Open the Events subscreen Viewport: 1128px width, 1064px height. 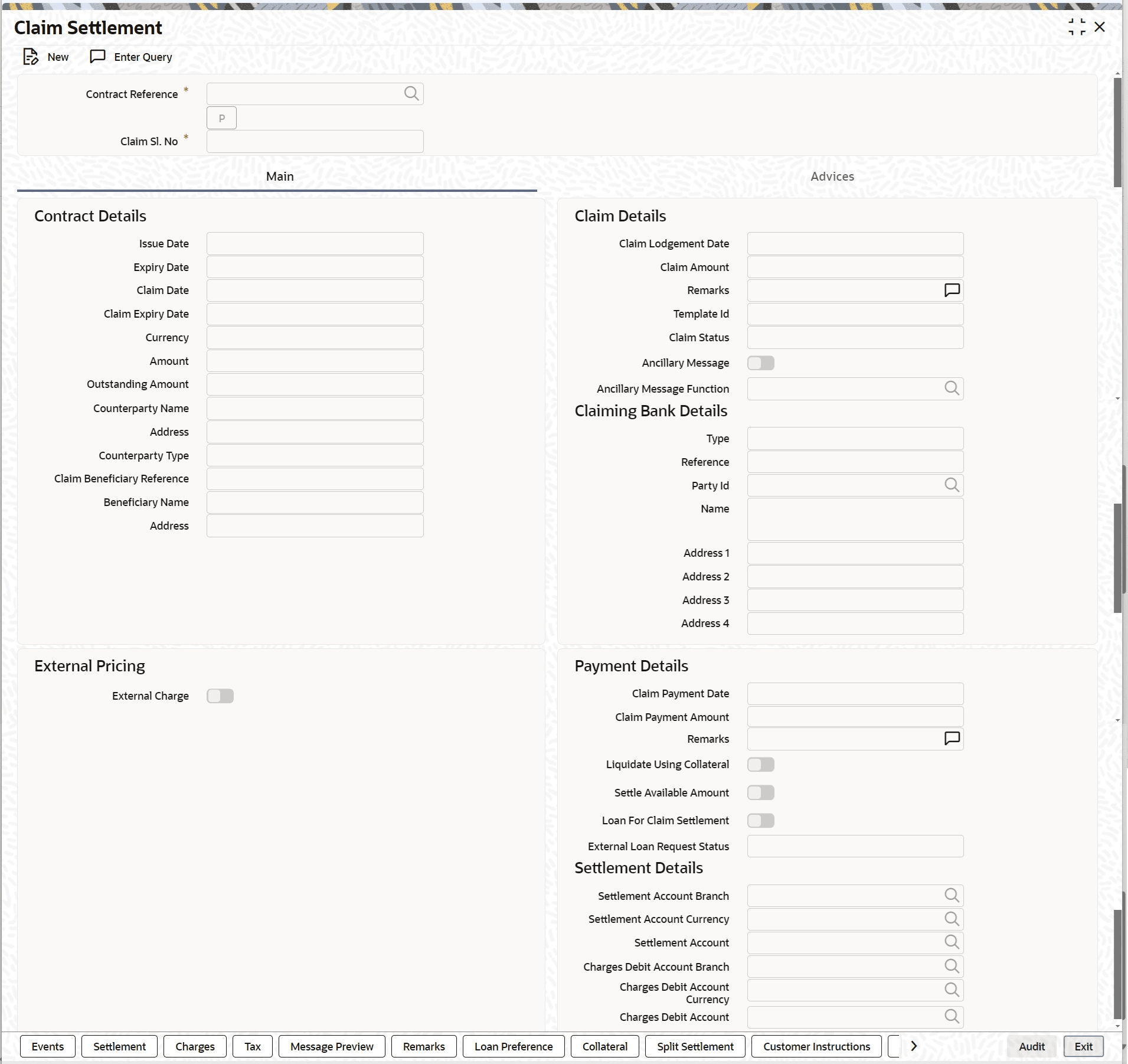pyautogui.click(x=48, y=1046)
